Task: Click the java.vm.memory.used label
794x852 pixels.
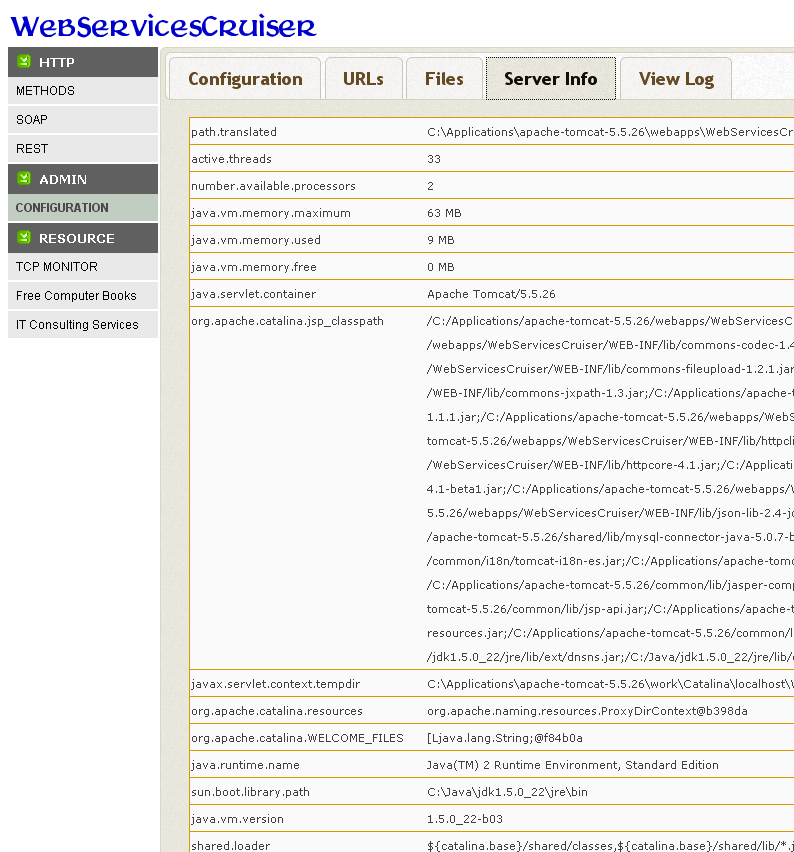Action: point(256,240)
